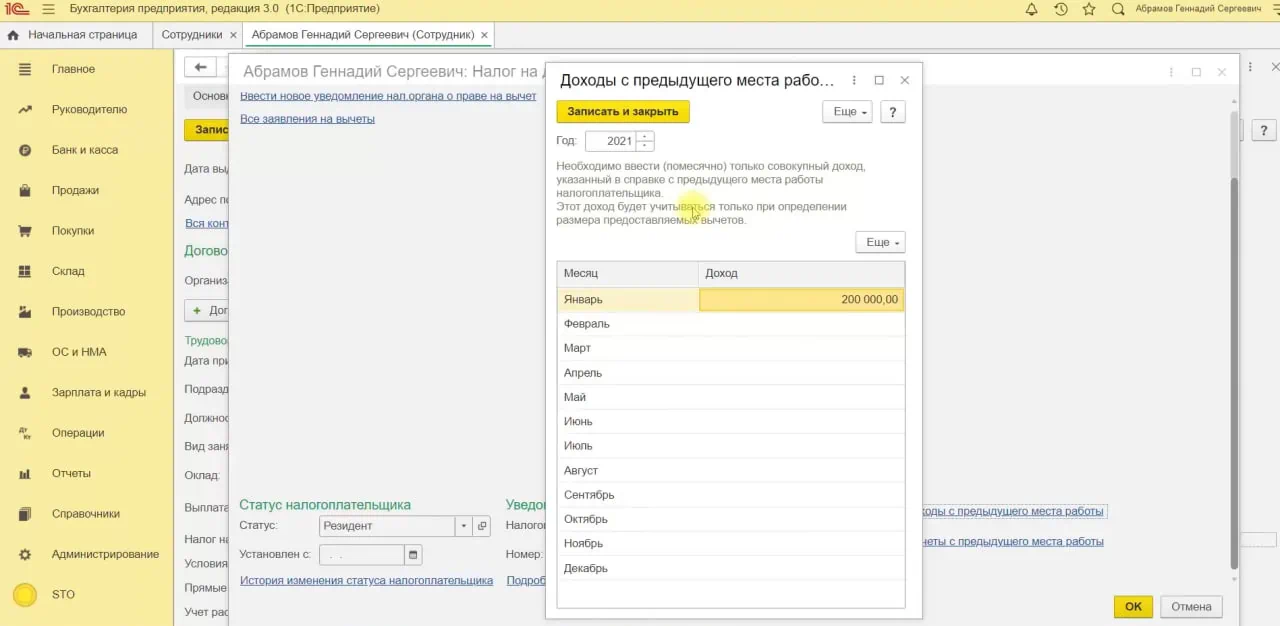
Task: Open История изменения статуса налогоплательщика link
Action: click(x=366, y=580)
